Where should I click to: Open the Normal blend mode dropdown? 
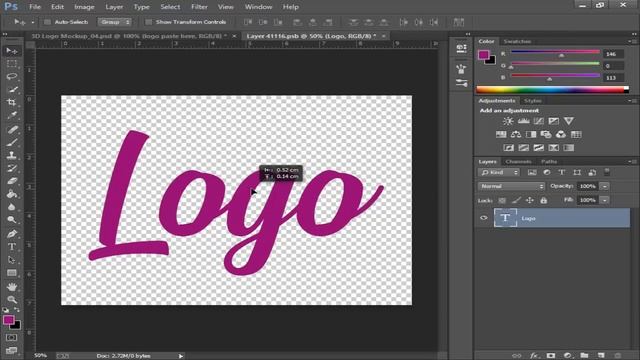coord(511,186)
